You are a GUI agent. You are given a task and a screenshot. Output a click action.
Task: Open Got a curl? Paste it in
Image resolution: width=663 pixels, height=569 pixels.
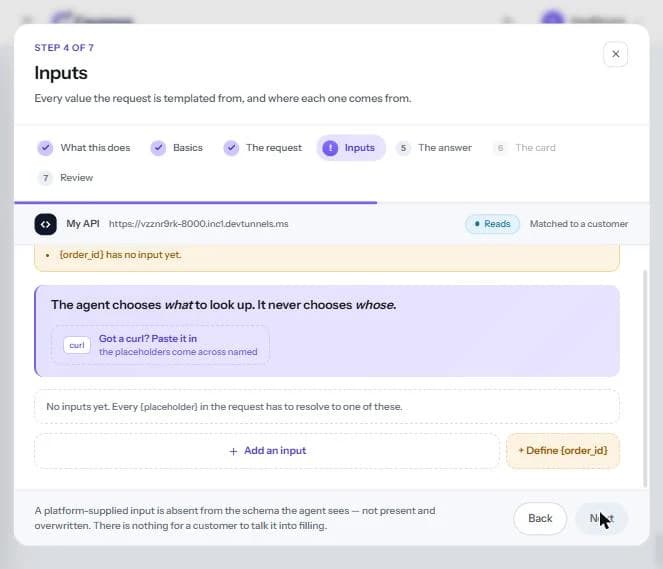click(x=160, y=345)
